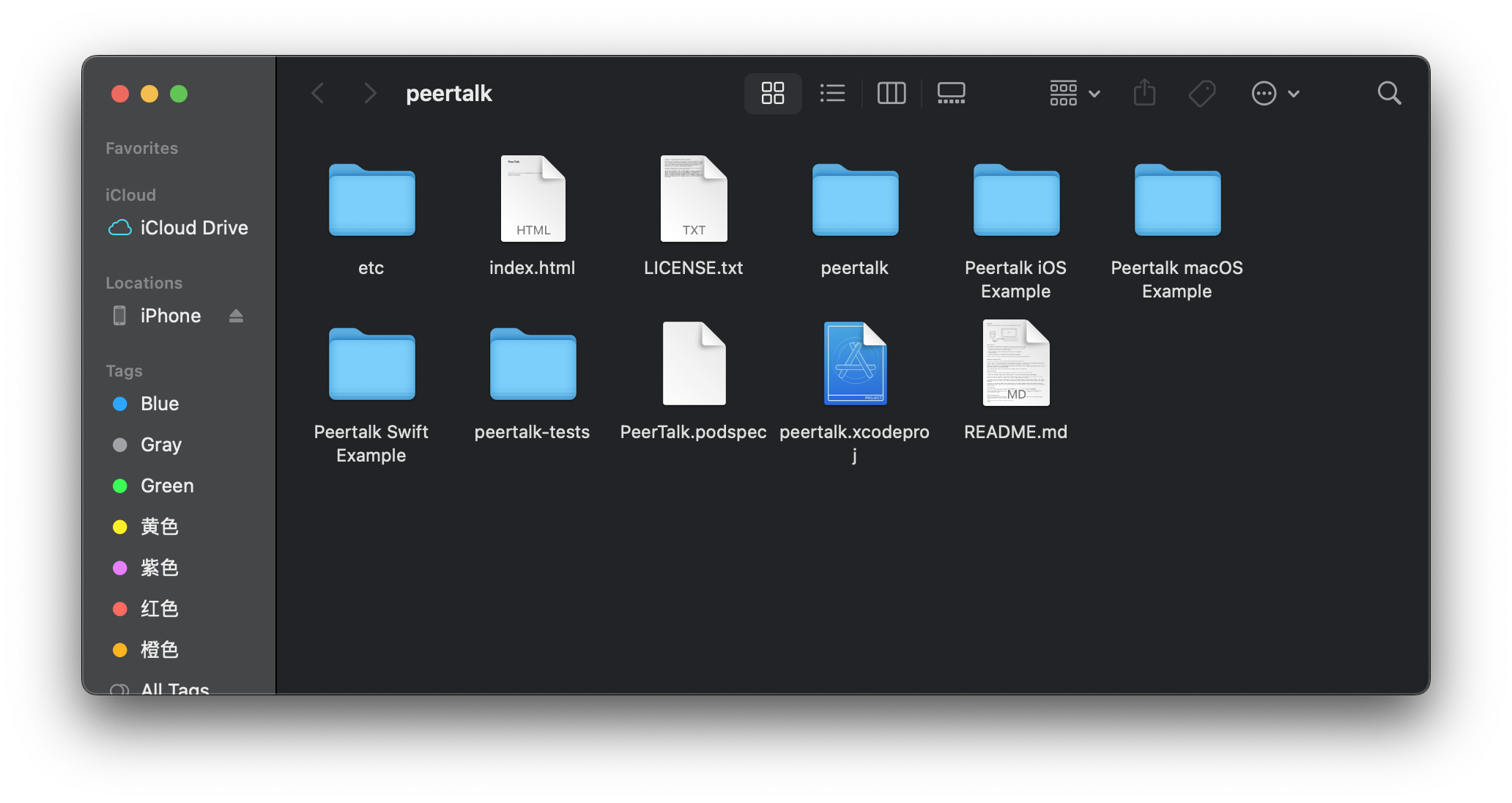1512x803 pixels.
Task: Click the 'index.html' file name label
Action: 533,267
